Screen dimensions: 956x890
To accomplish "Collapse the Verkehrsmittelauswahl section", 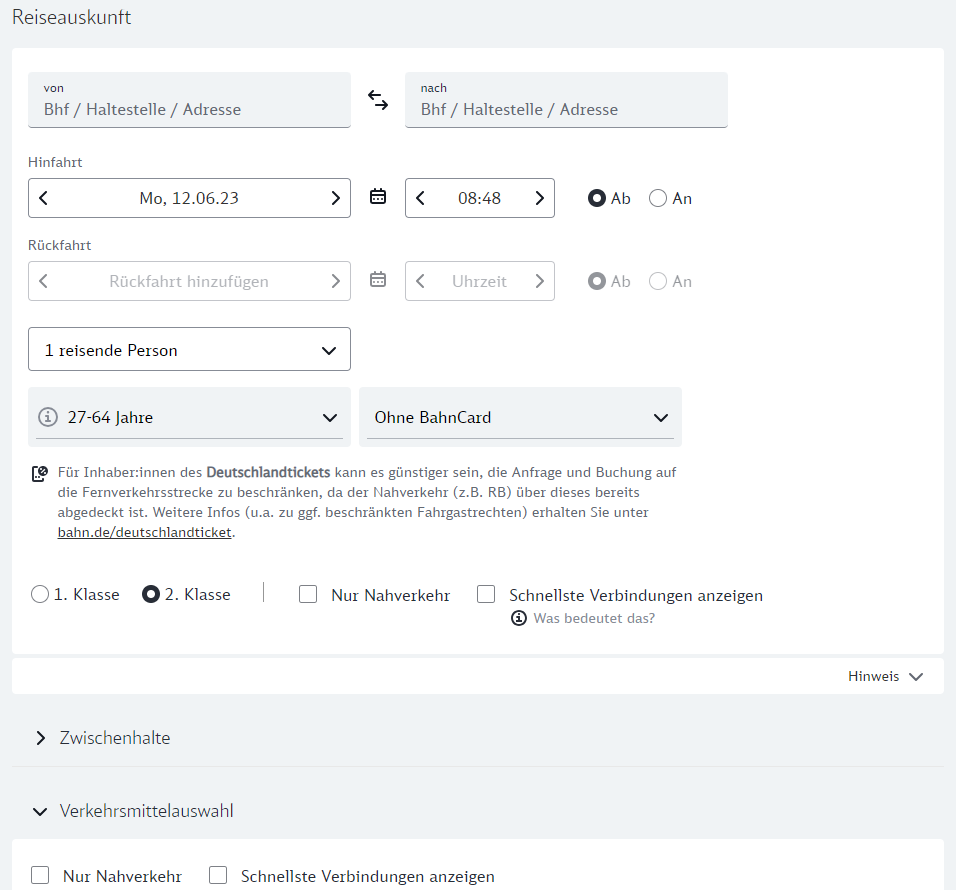I will coord(134,811).
